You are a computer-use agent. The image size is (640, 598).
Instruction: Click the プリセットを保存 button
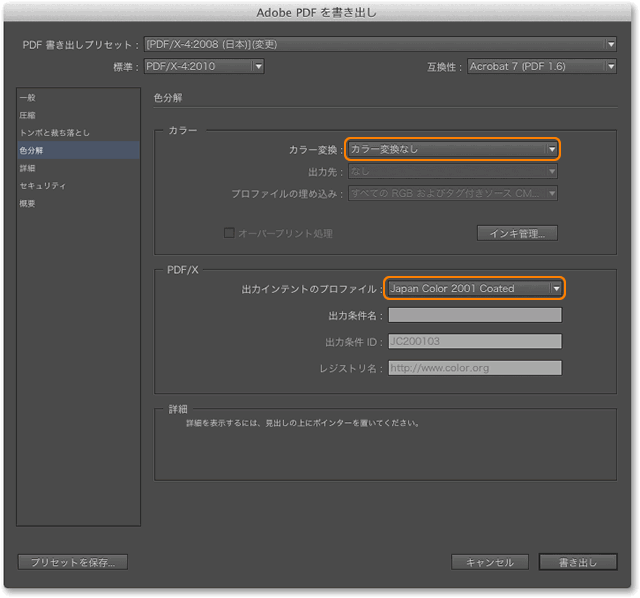(72, 562)
